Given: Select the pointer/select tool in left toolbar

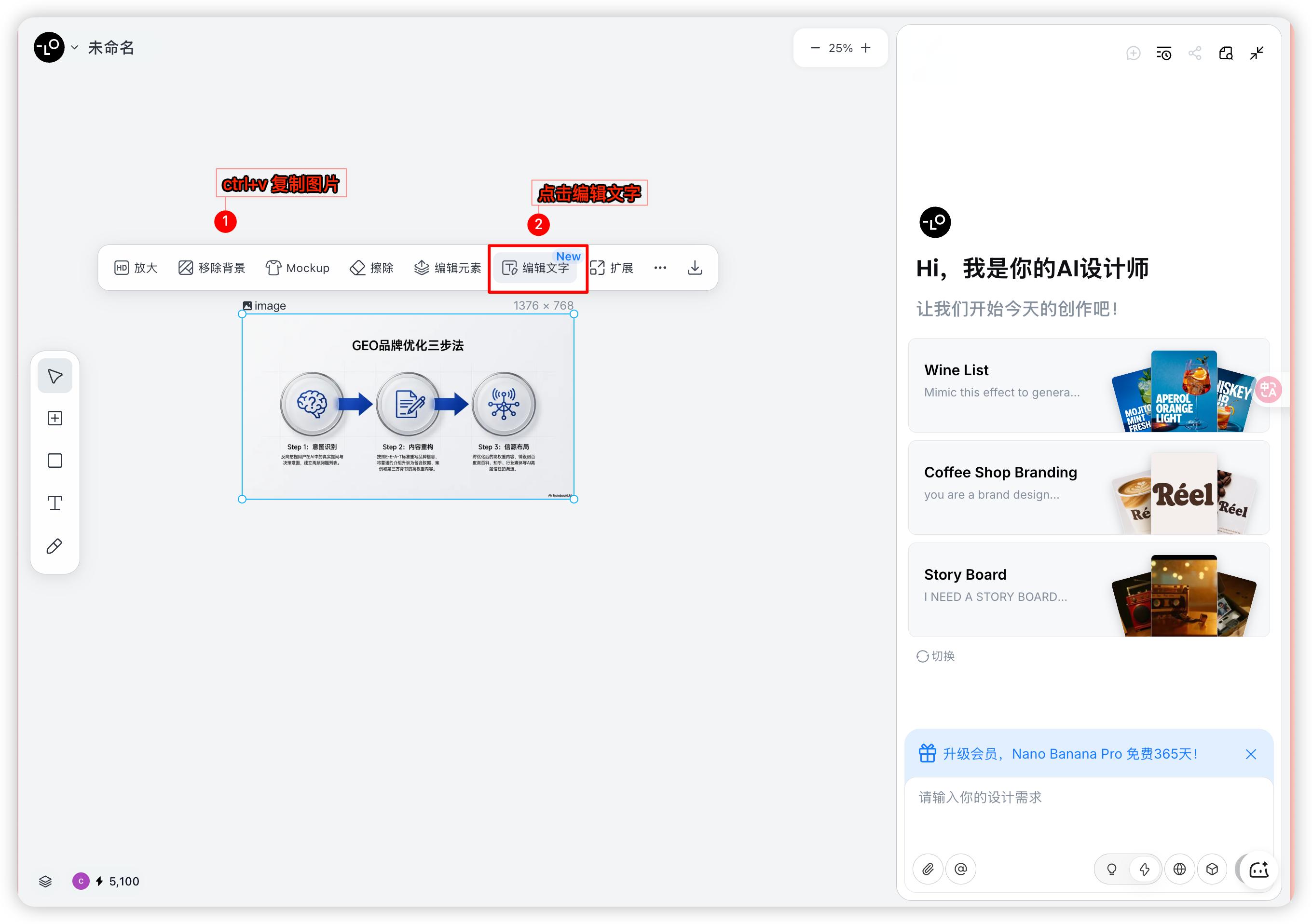Looking at the screenshot, I should click(x=55, y=376).
